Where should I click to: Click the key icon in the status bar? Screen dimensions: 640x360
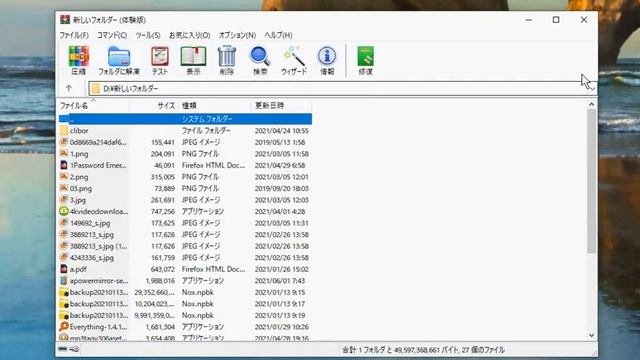pyautogui.click(x=74, y=349)
